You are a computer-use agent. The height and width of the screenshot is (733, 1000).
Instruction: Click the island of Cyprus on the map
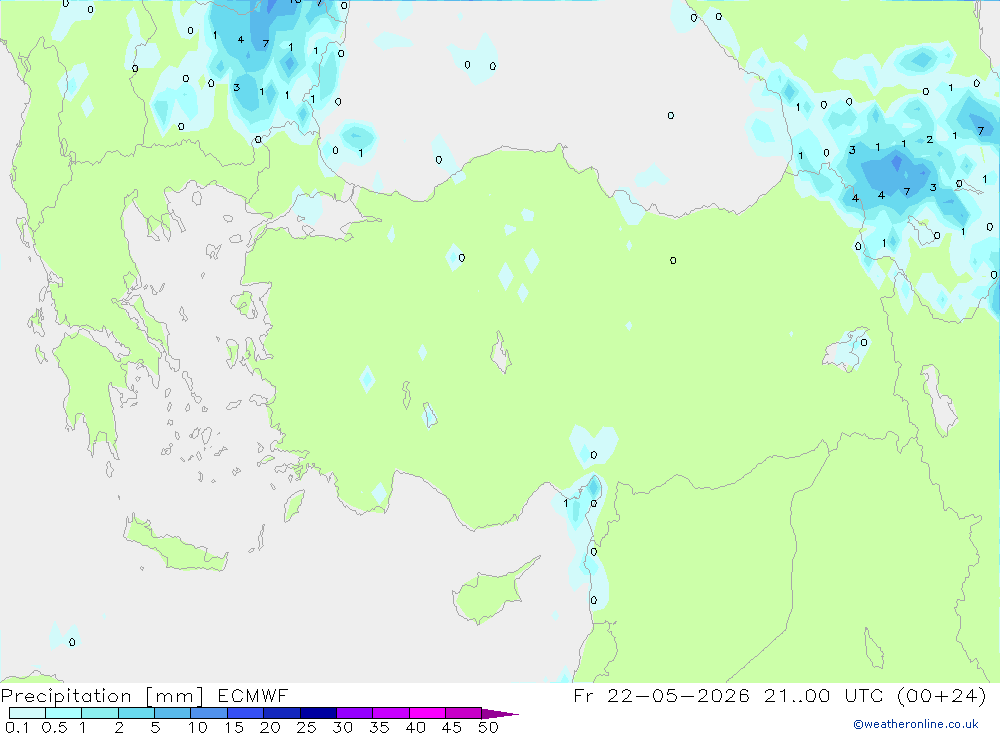click(x=488, y=596)
